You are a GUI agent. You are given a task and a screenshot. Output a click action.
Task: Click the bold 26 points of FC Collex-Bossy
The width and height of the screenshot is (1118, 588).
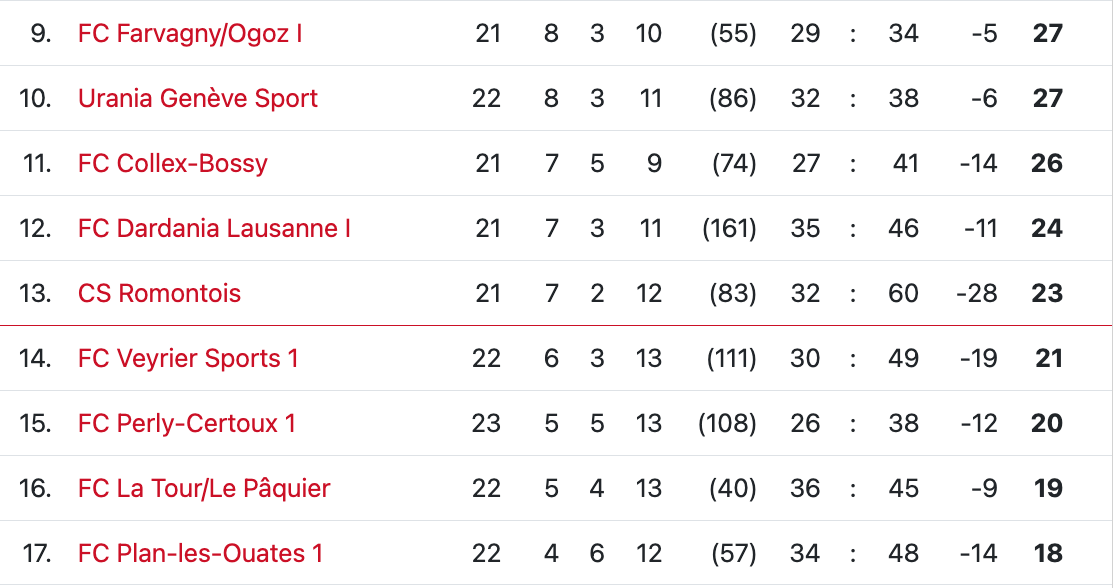pyautogui.click(x=1047, y=164)
